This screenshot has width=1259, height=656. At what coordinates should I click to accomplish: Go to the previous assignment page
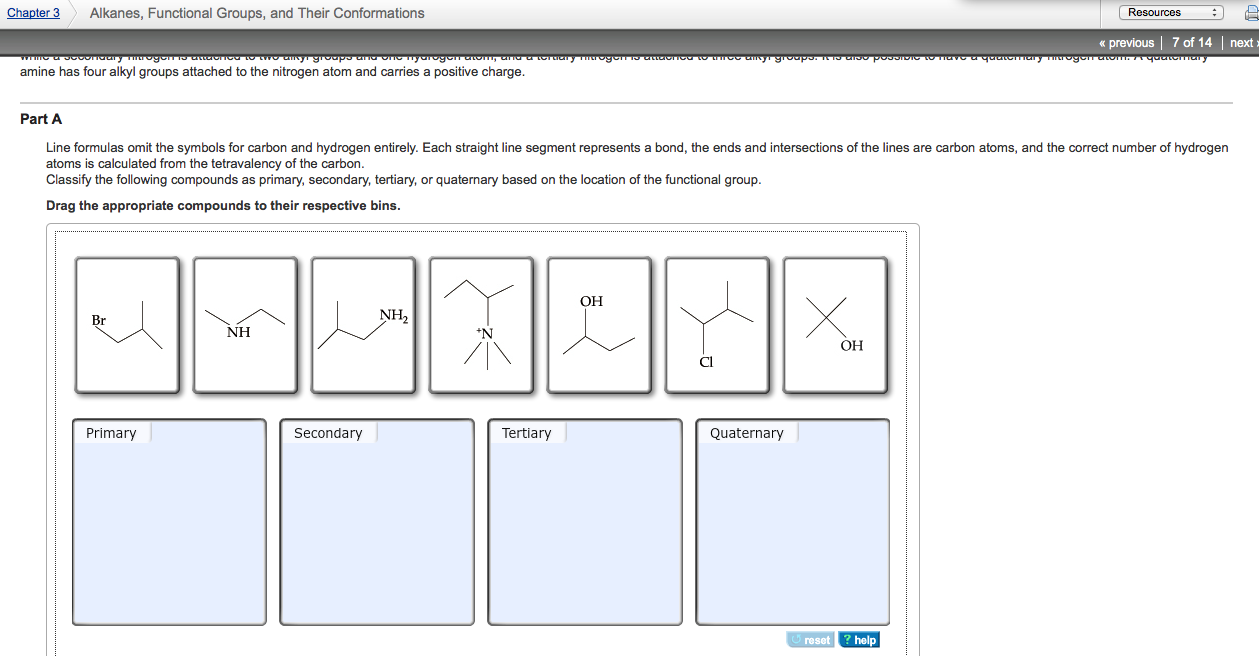(1124, 42)
